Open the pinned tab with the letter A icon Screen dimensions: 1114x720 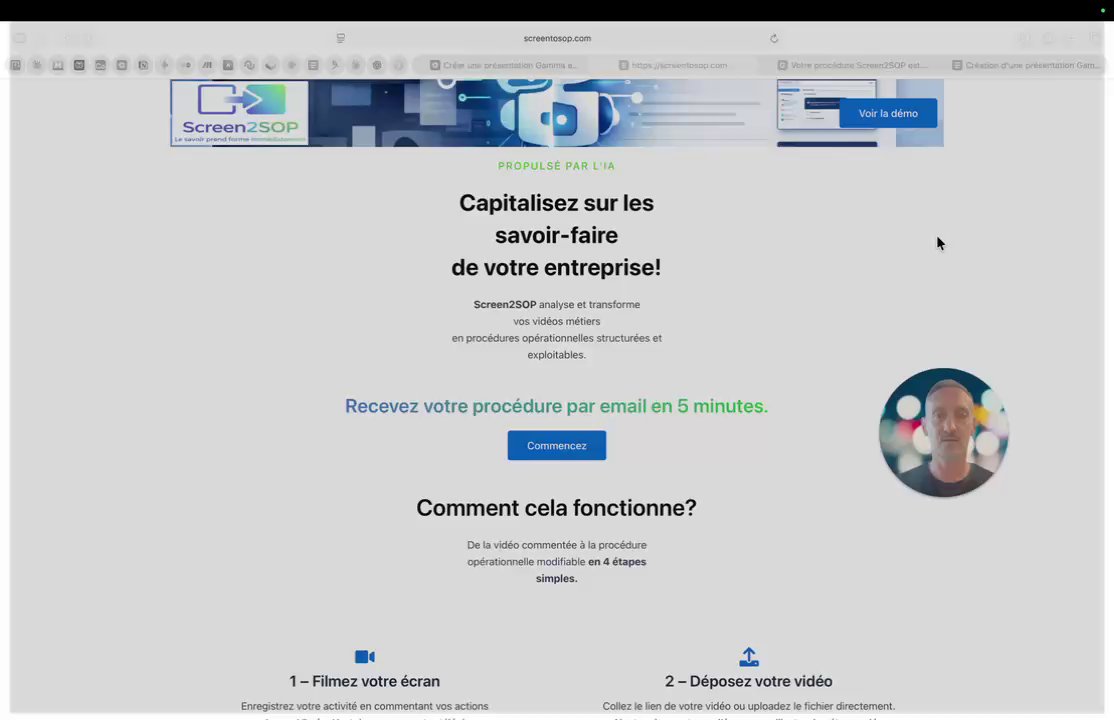(228, 65)
